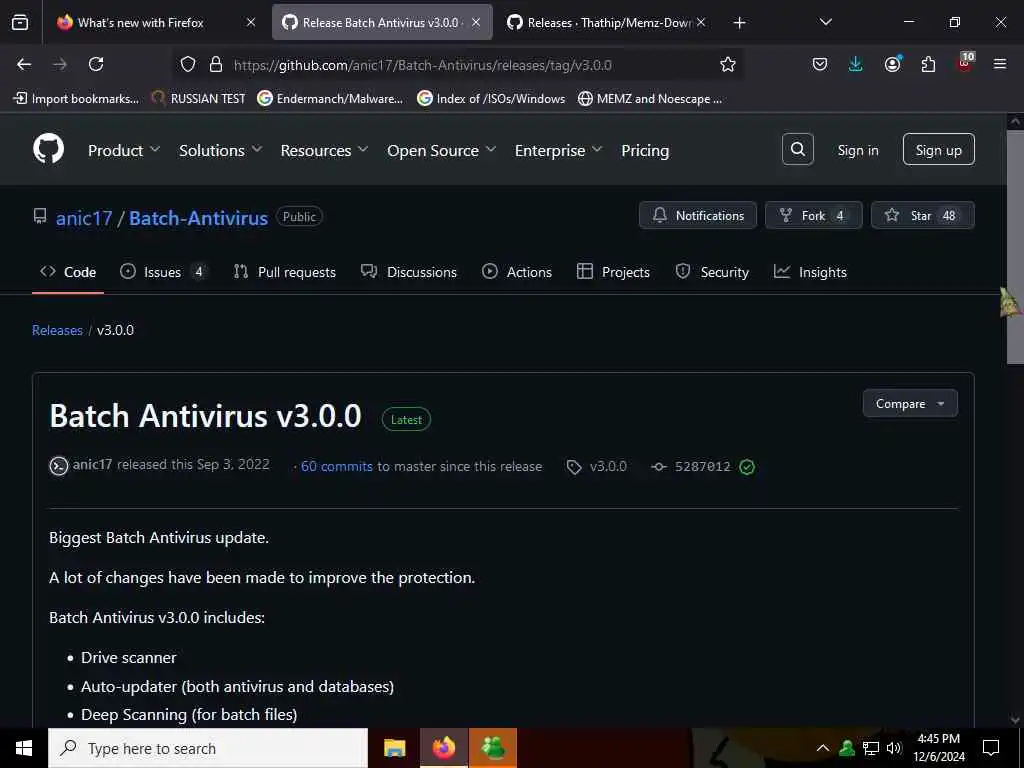Click the tracking protection shield icon

point(188,64)
